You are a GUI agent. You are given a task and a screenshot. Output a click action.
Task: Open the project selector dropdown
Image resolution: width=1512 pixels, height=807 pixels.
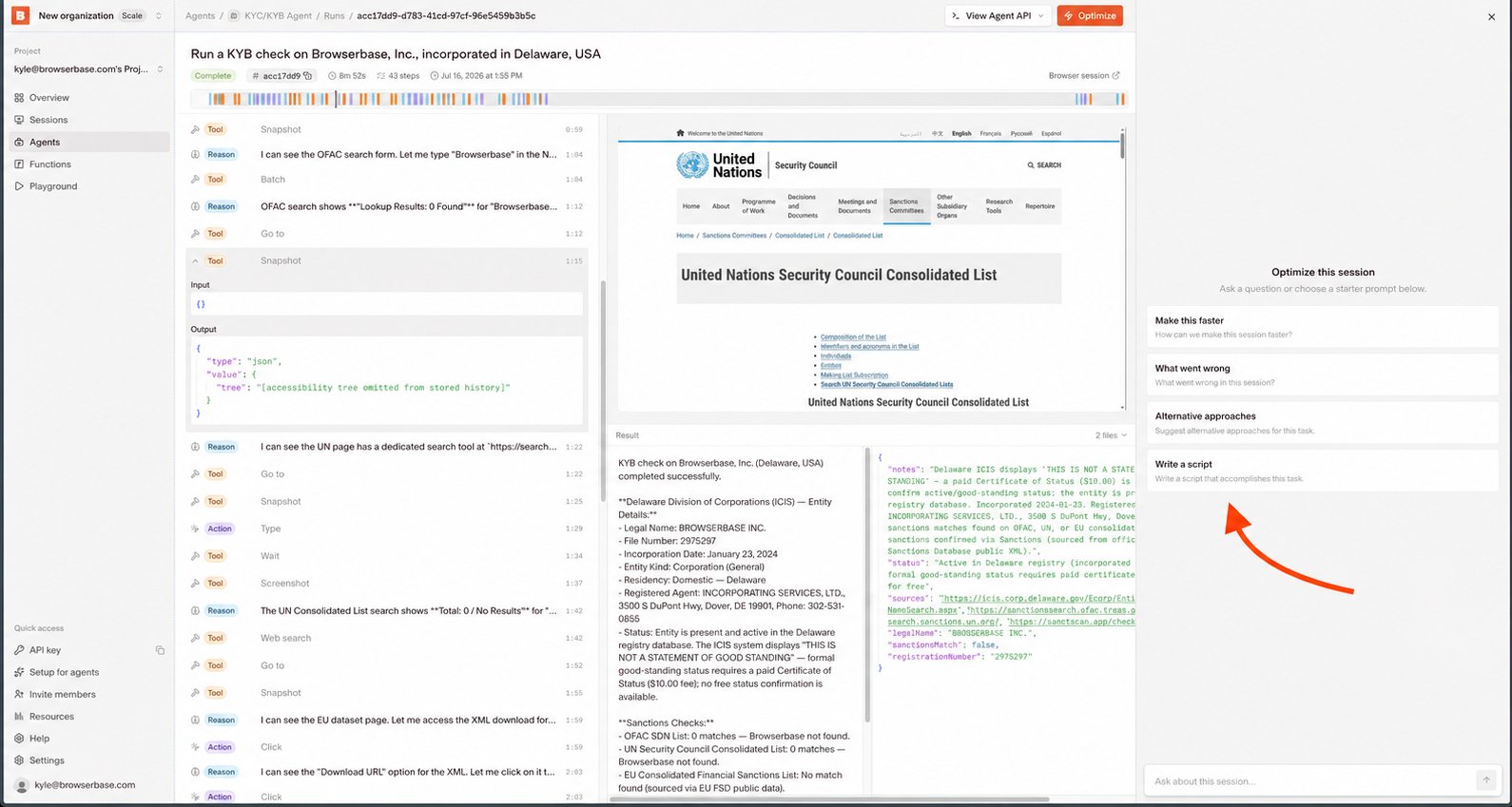88,69
